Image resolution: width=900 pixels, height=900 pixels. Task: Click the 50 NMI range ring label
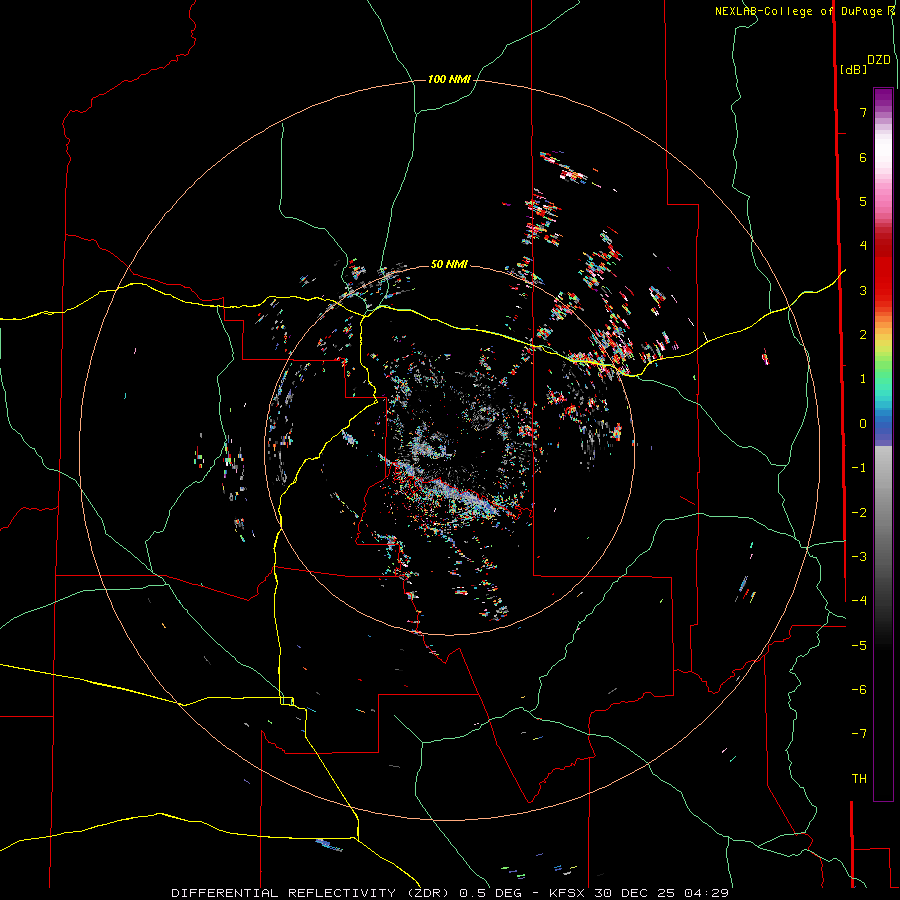point(449,264)
